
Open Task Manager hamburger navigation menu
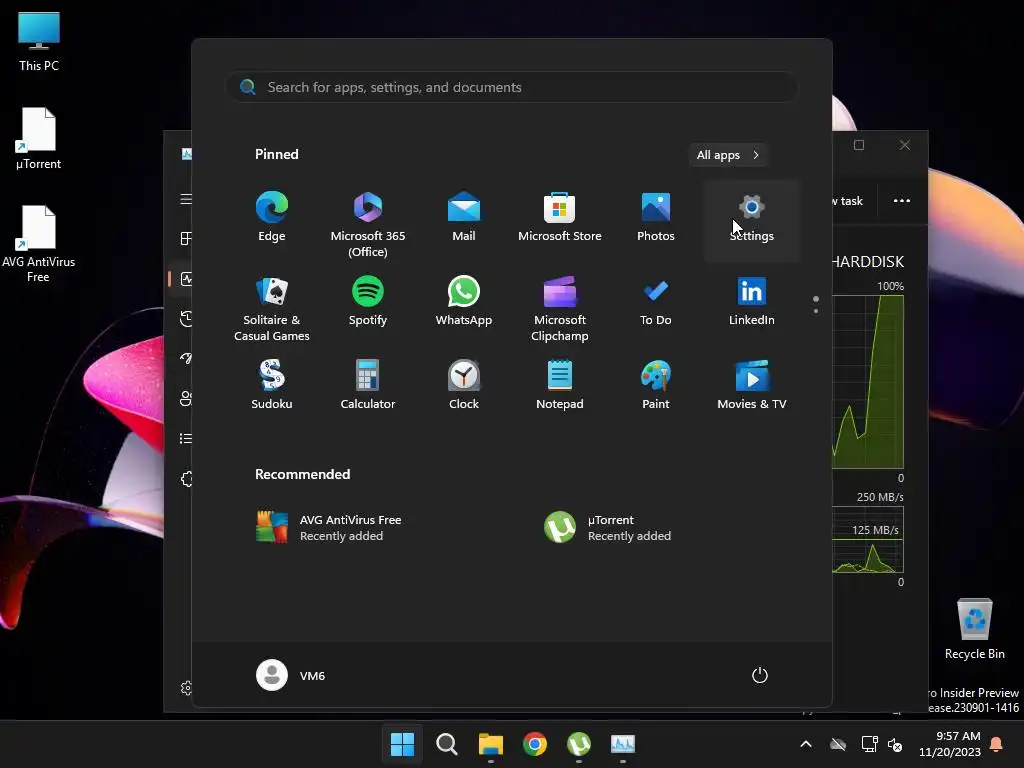point(186,199)
